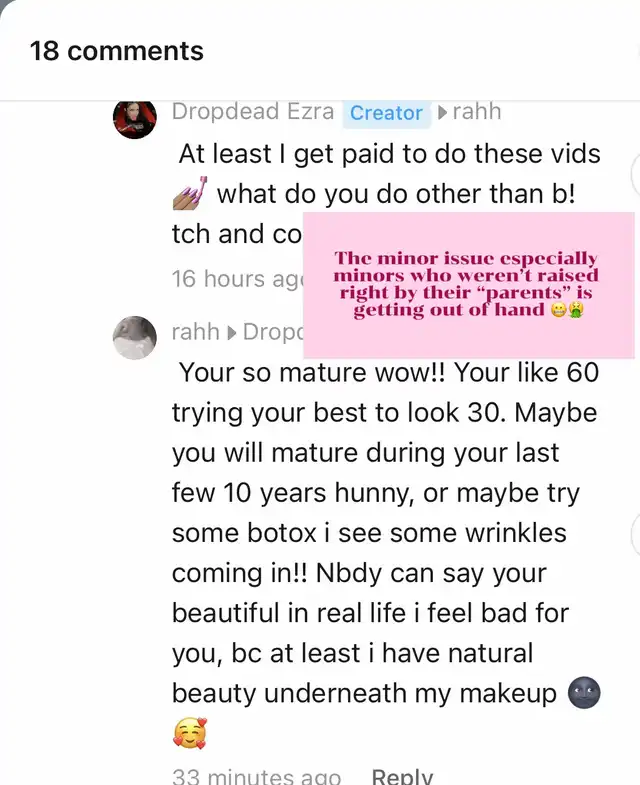Tap rahh's username on second comment
The height and width of the screenshot is (785, 640).
point(196,331)
